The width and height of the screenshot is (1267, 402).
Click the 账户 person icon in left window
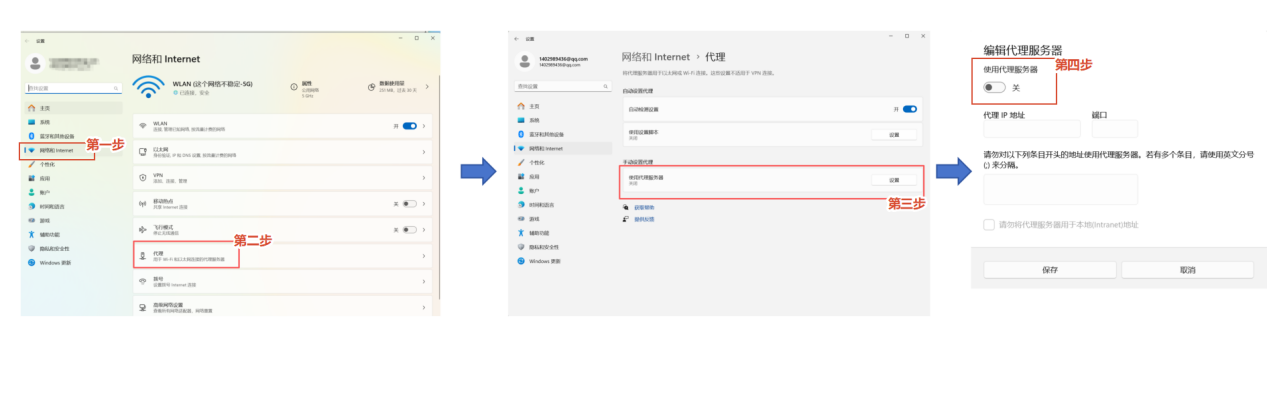pos(32,192)
